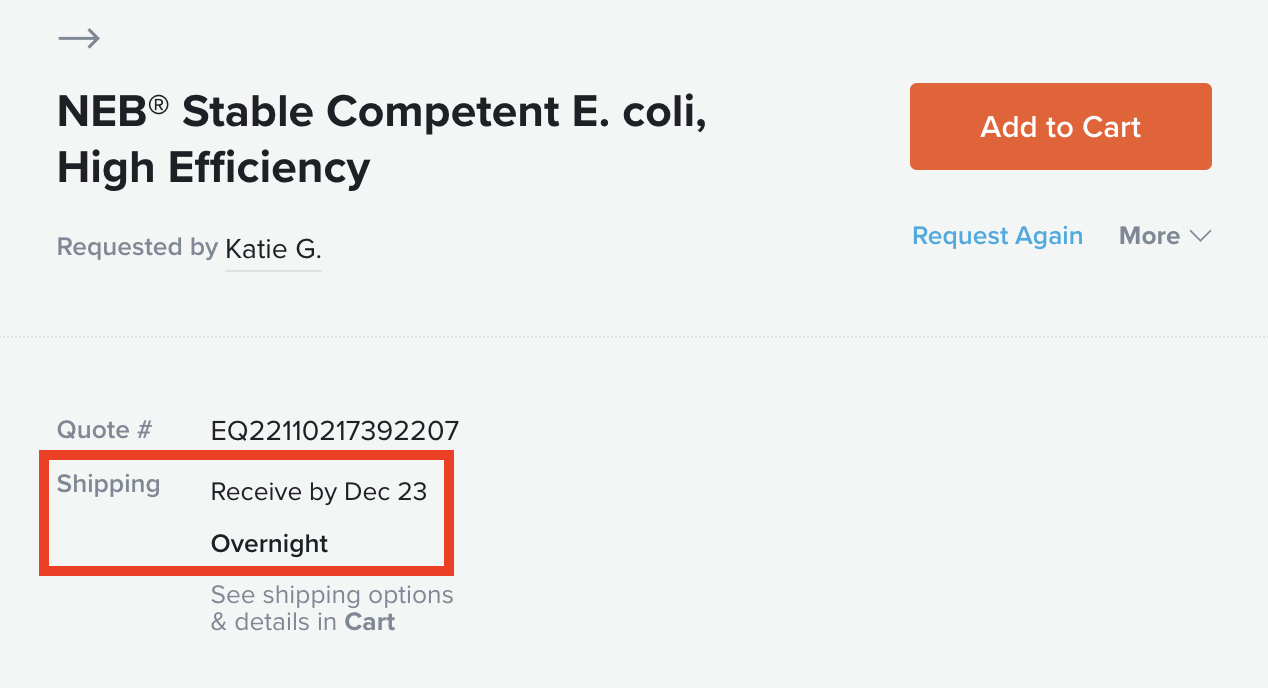1268x688 pixels.
Task: Click the NEB Stable Competent E. coli title
Action: (382, 112)
